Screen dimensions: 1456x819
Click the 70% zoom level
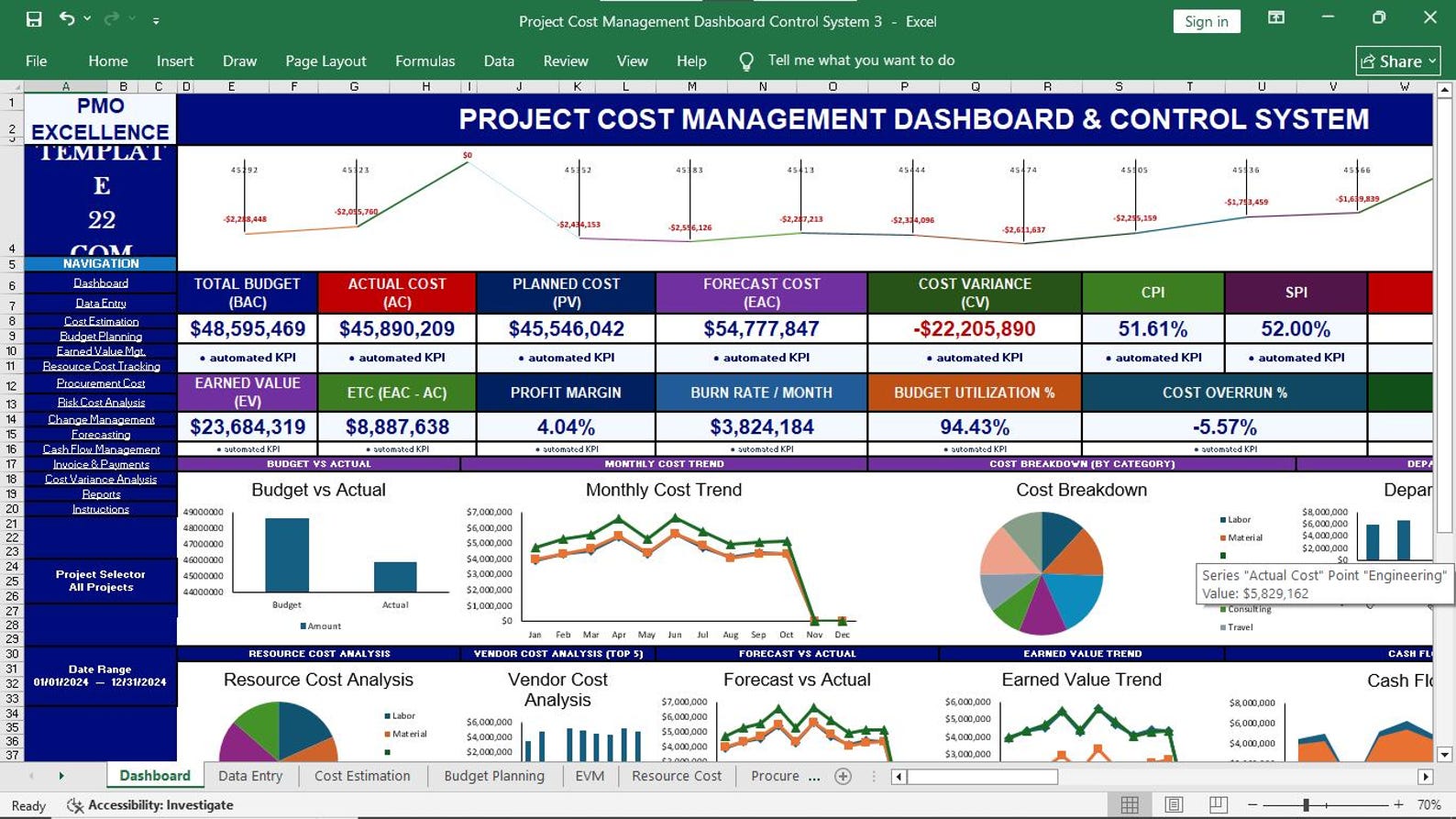[1429, 804]
